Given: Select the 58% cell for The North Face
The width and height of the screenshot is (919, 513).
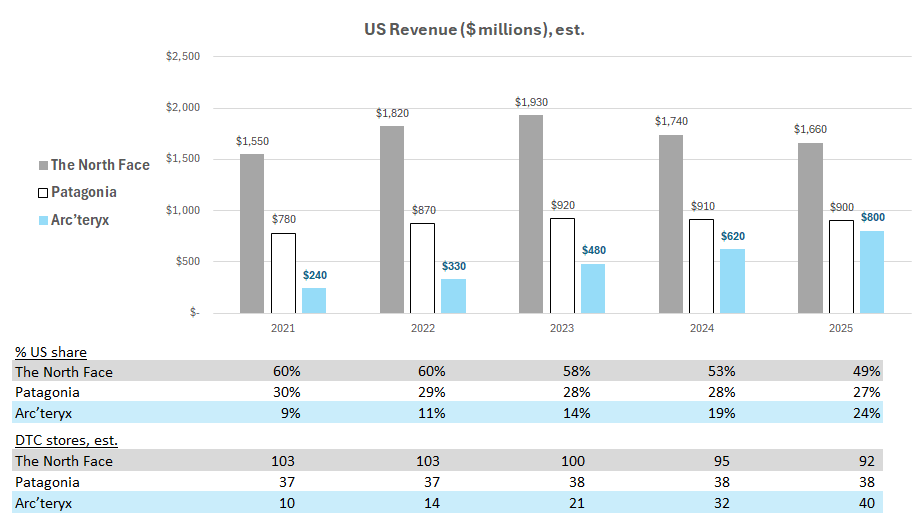Looking at the screenshot, I should 577,371.
